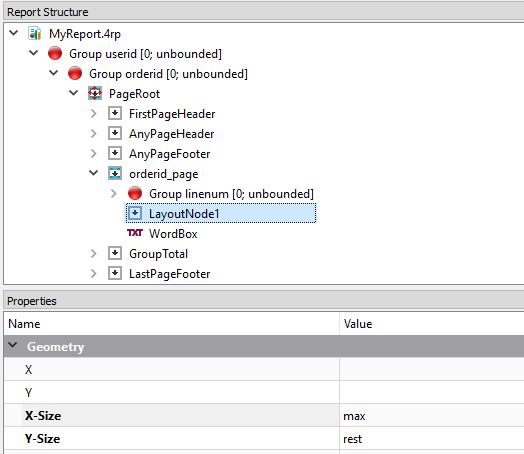524x454 pixels.
Task: Click the GroupTotal layout node icon
Action: 115,253
